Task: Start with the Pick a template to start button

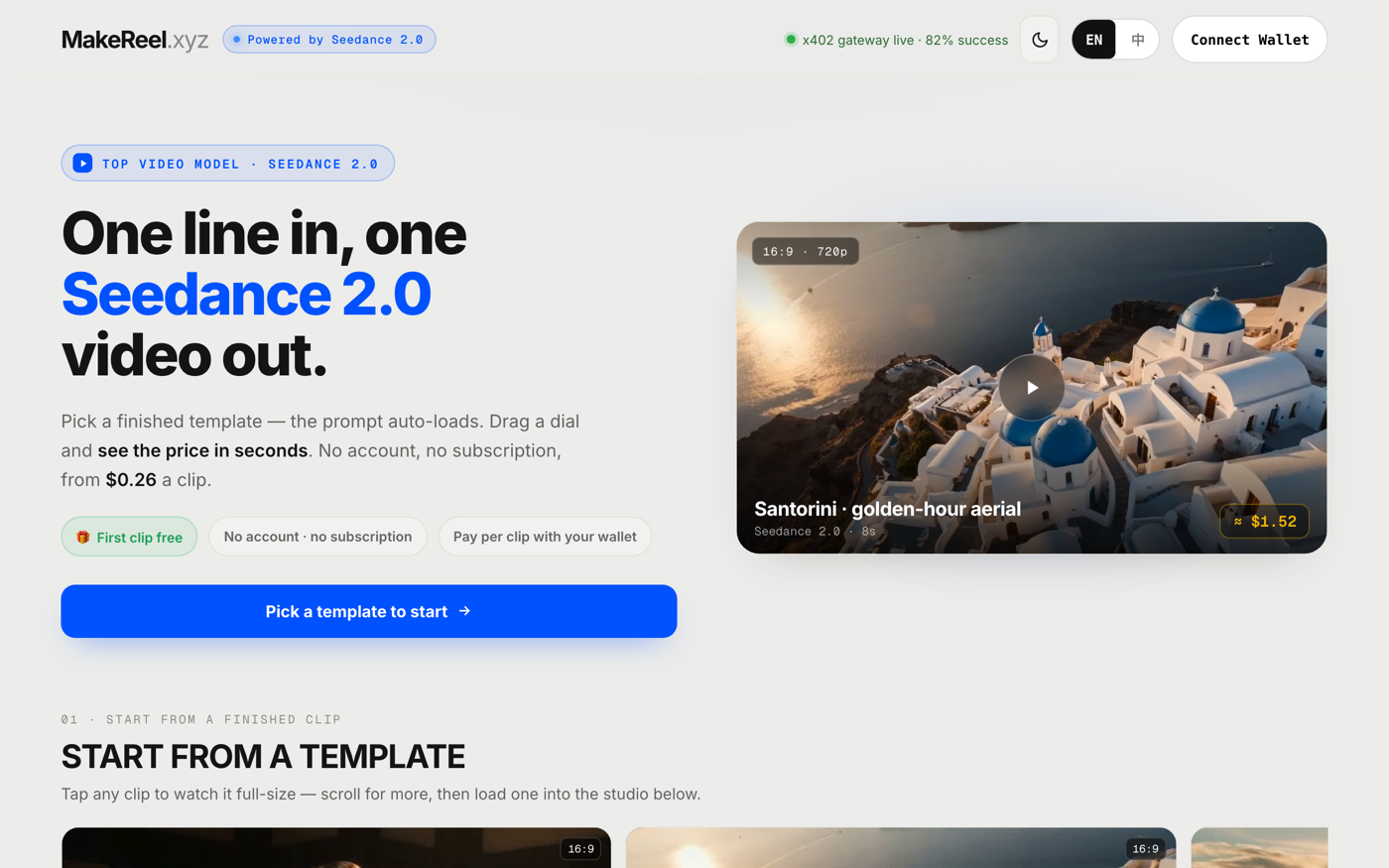Action: point(369,611)
